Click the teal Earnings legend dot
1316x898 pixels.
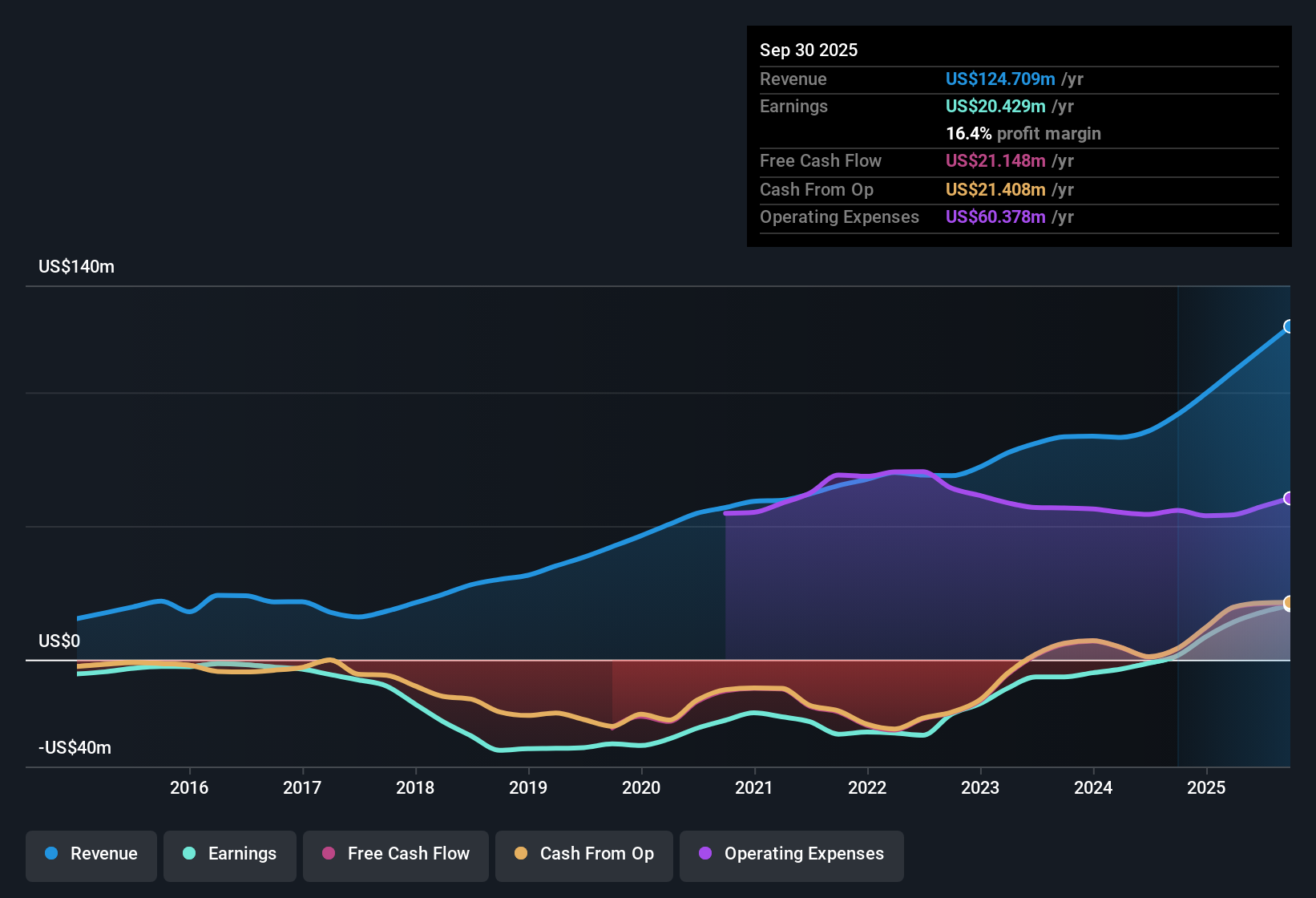tap(190, 854)
